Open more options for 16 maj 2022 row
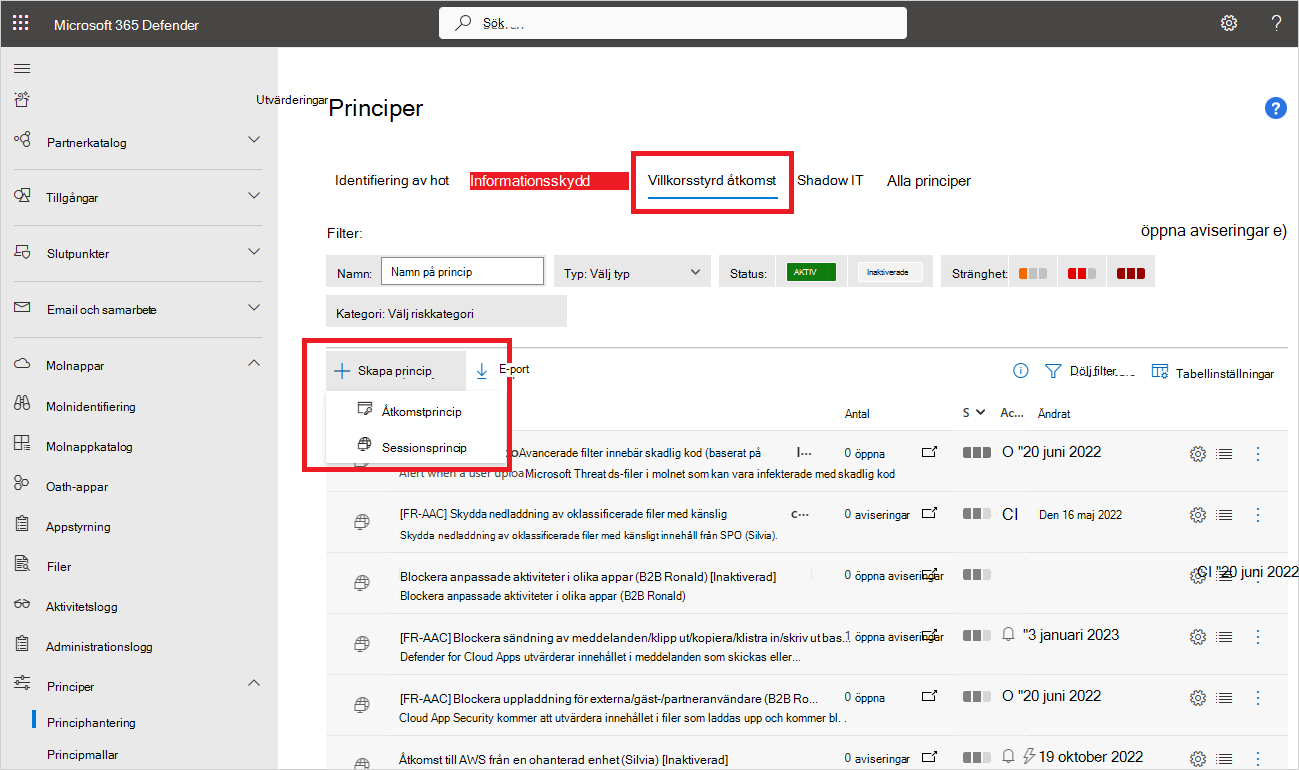Screen dimensions: 1299x770 [x=1258, y=515]
